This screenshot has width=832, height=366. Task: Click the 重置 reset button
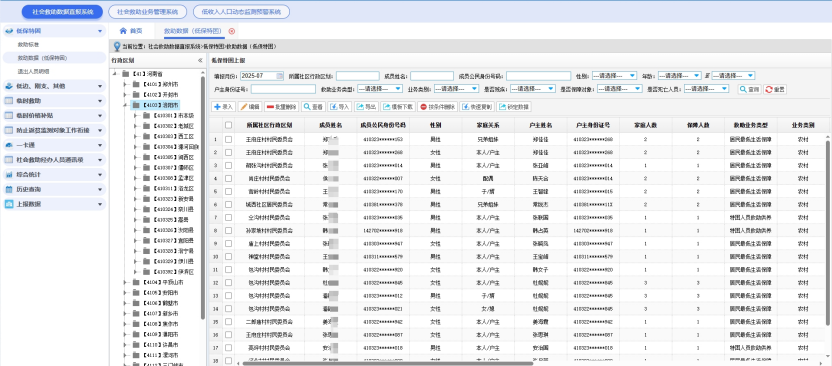tap(775, 90)
